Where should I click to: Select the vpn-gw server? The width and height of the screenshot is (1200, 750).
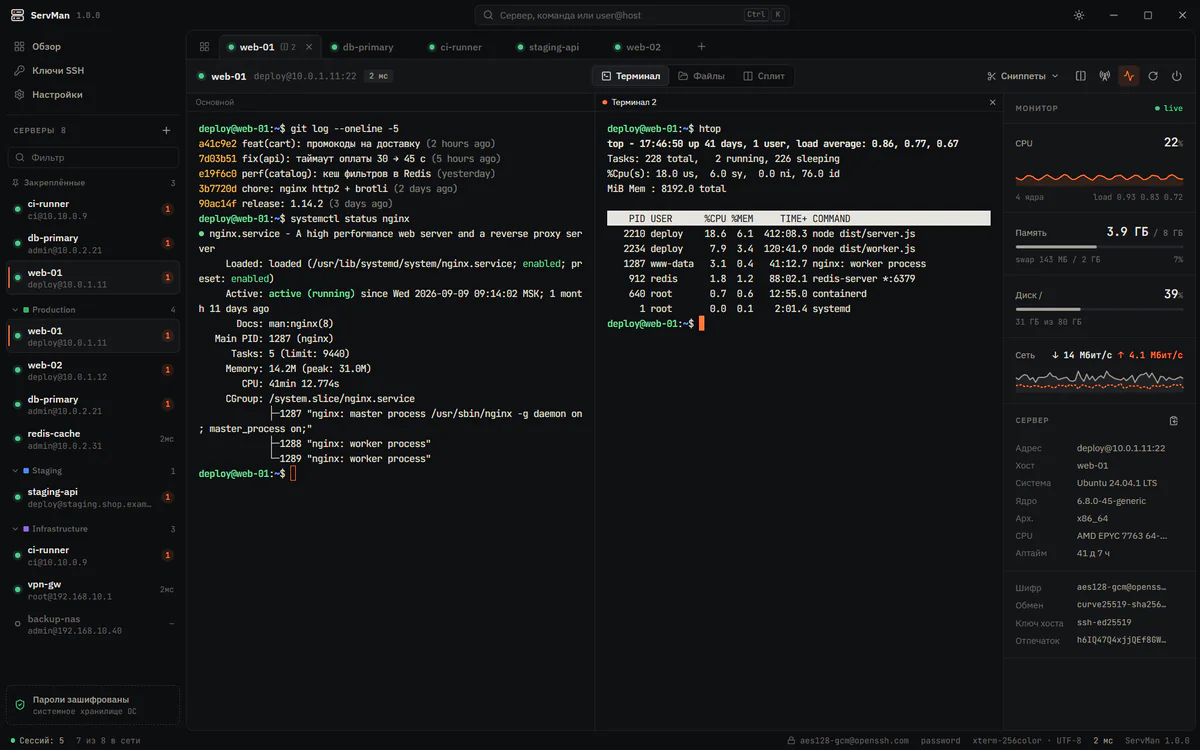[93, 590]
